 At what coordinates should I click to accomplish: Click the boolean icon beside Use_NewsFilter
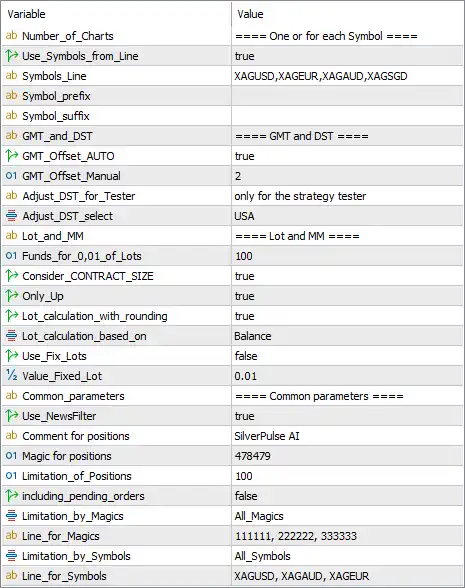pyautogui.click(x=12, y=416)
